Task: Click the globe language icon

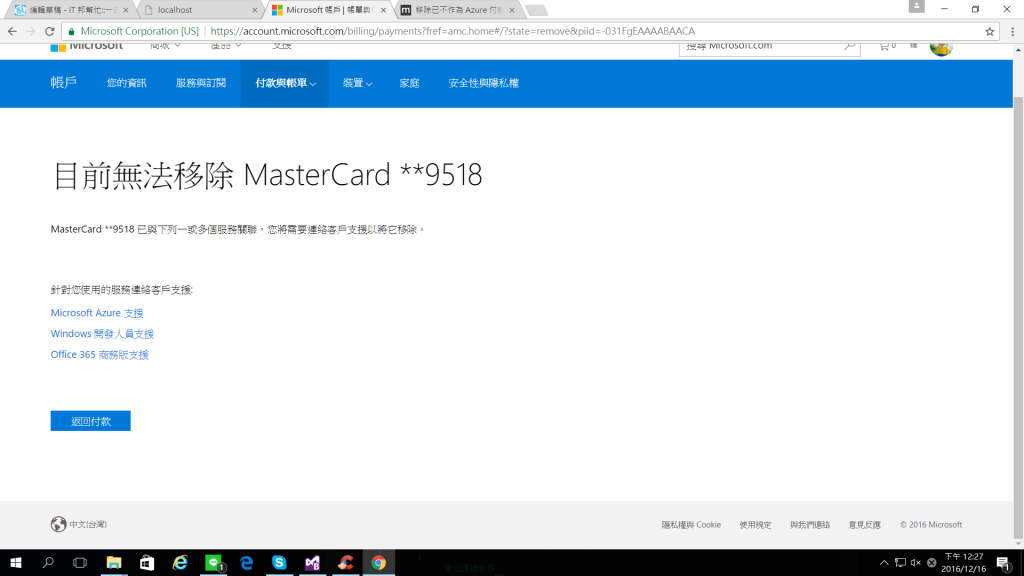Action: [x=58, y=524]
